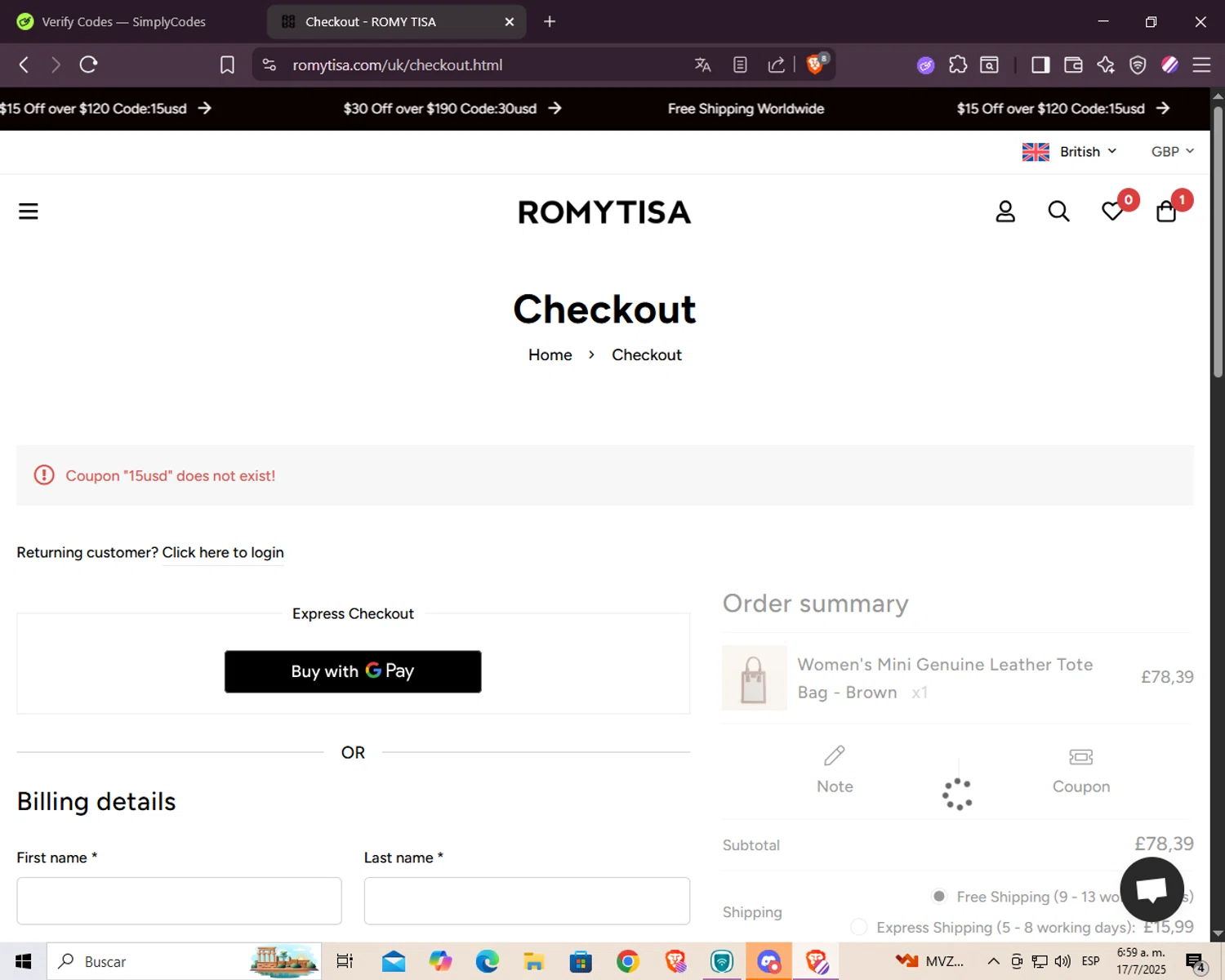
Task: Open $30 Off over $190 promo banner
Action: click(x=452, y=109)
